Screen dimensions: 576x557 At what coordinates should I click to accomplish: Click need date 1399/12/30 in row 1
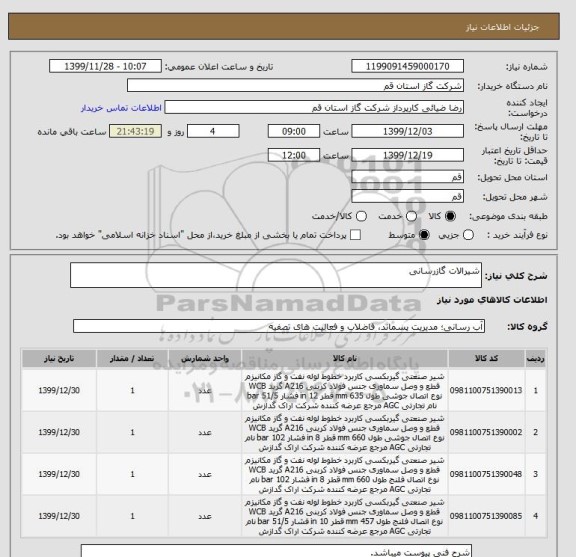pos(59,390)
